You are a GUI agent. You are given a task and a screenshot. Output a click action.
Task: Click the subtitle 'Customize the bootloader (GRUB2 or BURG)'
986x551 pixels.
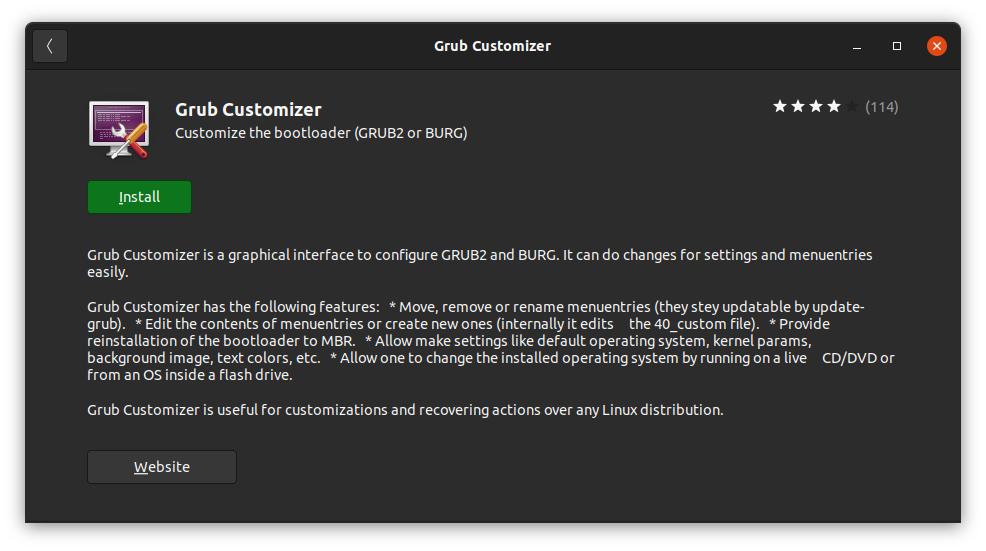[x=321, y=133]
